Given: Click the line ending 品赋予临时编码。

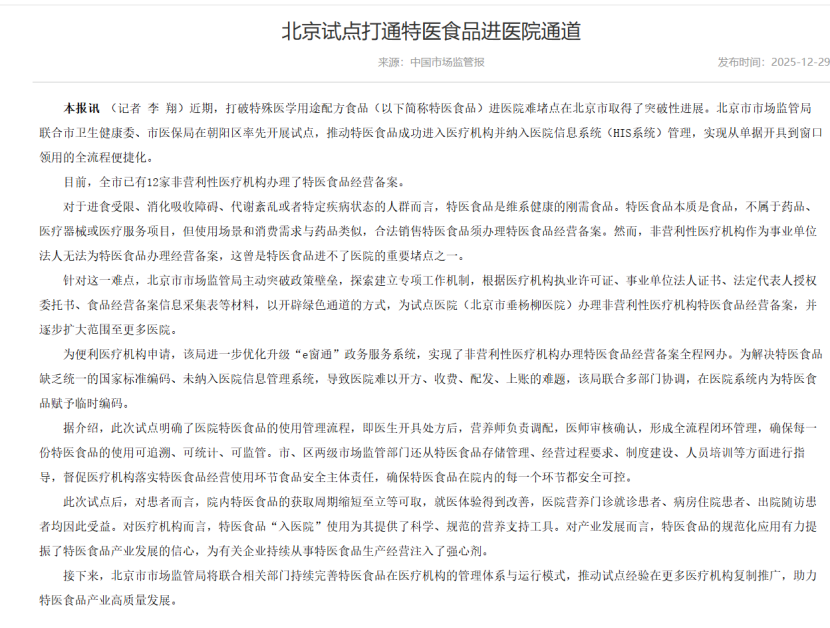Looking at the screenshot, I should [85, 403].
